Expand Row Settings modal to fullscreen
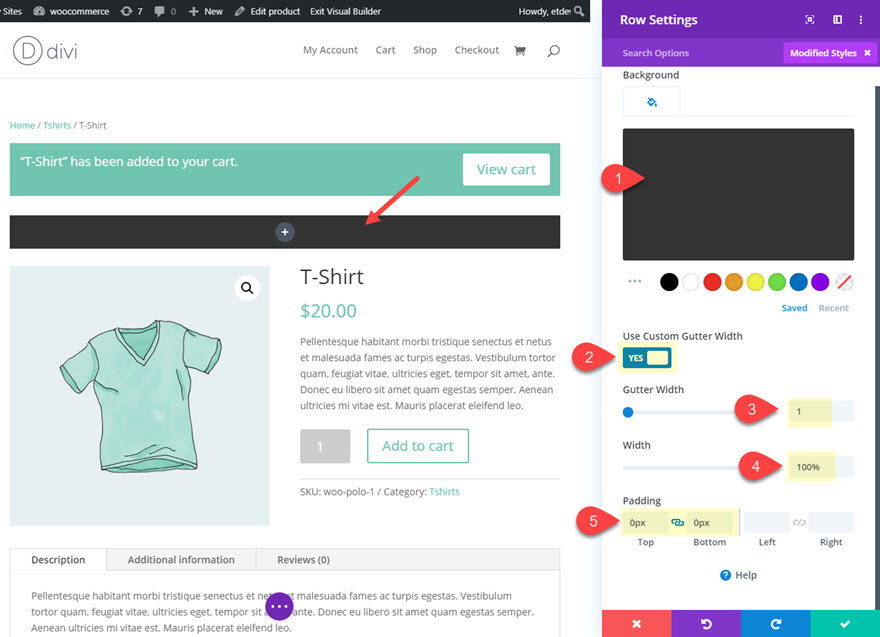This screenshot has height=637, width=880. click(809, 20)
